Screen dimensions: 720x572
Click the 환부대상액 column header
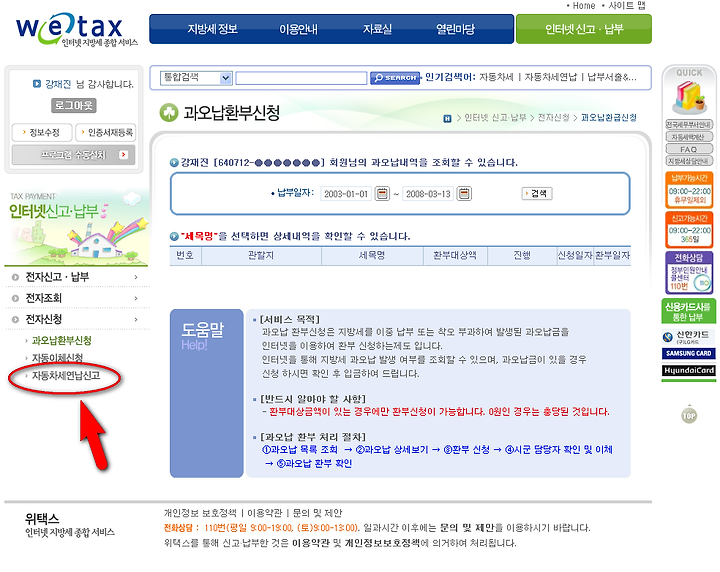tap(455, 255)
